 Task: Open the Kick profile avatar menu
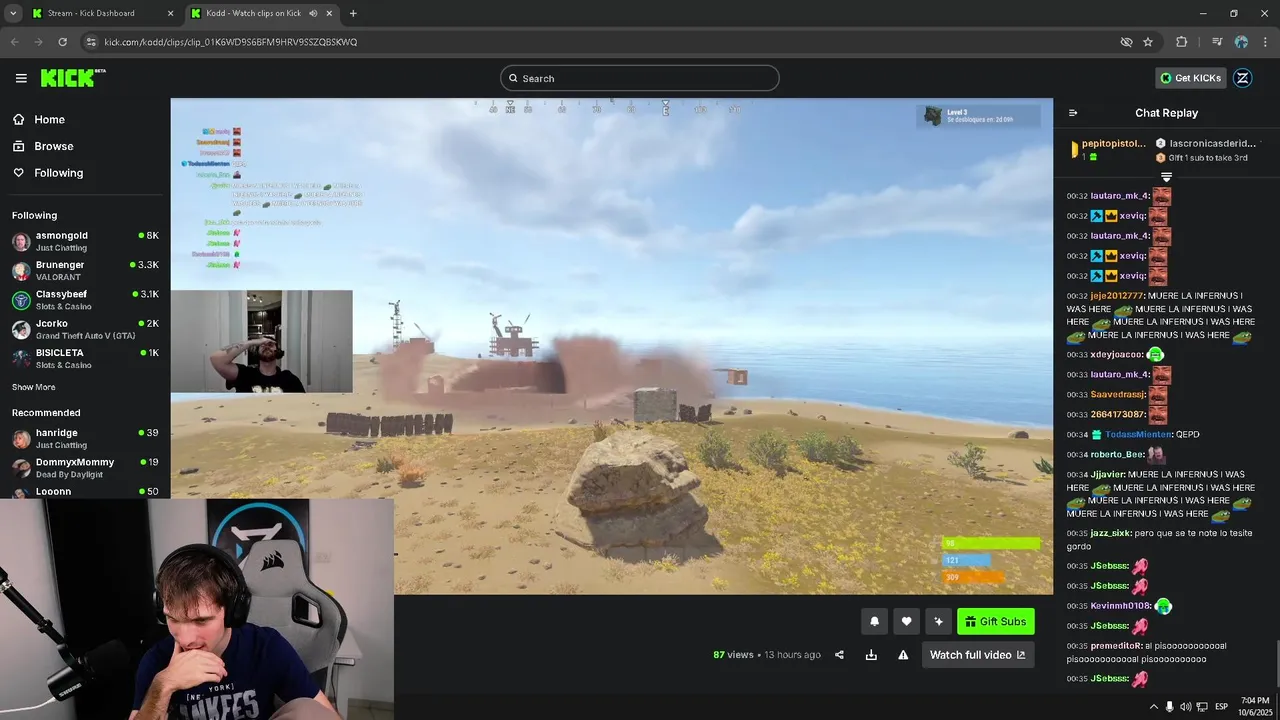point(1243,78)
